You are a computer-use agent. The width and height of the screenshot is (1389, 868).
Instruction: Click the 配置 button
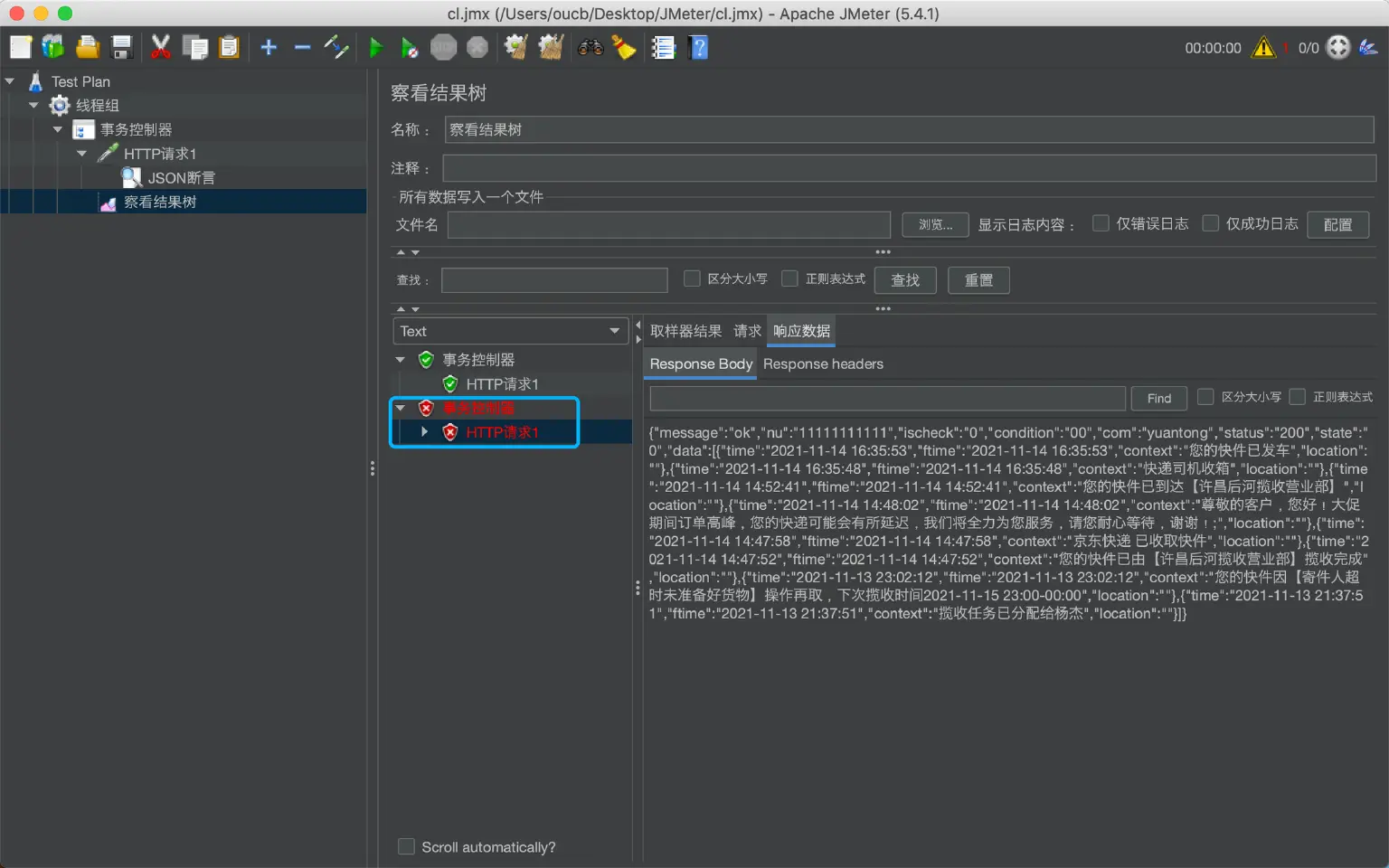tap(1337, 224)
